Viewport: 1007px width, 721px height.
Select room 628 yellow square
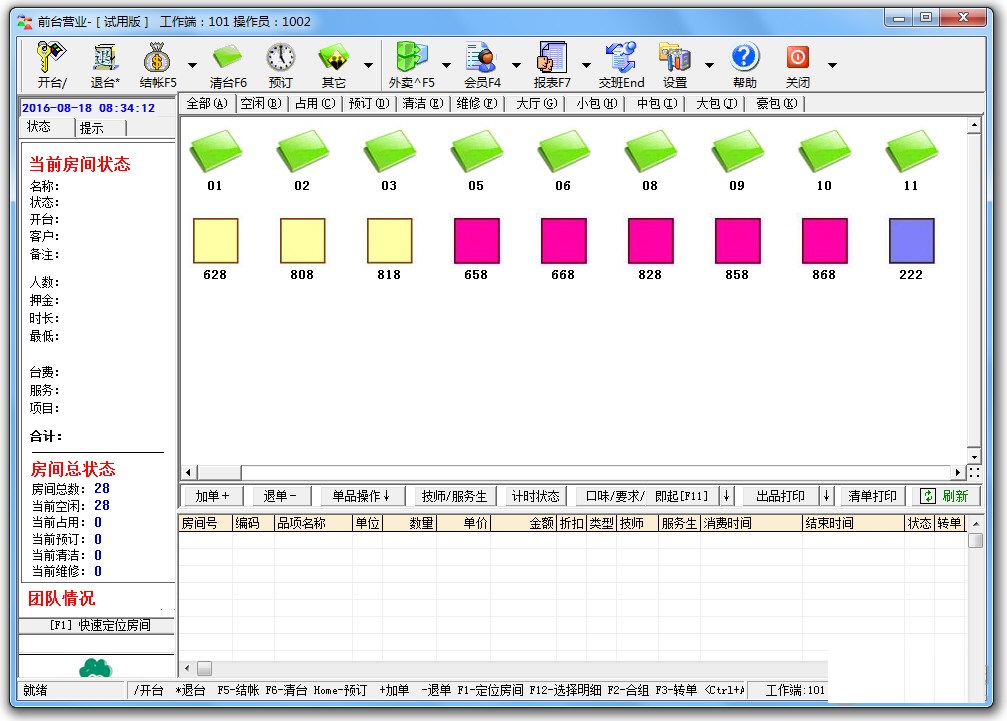216,241
